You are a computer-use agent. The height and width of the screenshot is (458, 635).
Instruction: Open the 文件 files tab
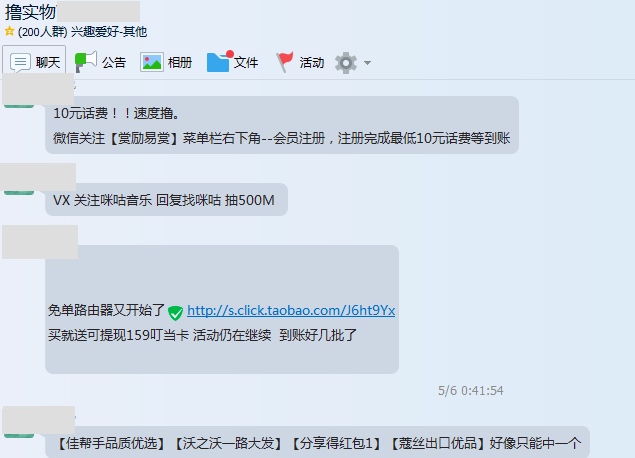(x=232, y=62)
